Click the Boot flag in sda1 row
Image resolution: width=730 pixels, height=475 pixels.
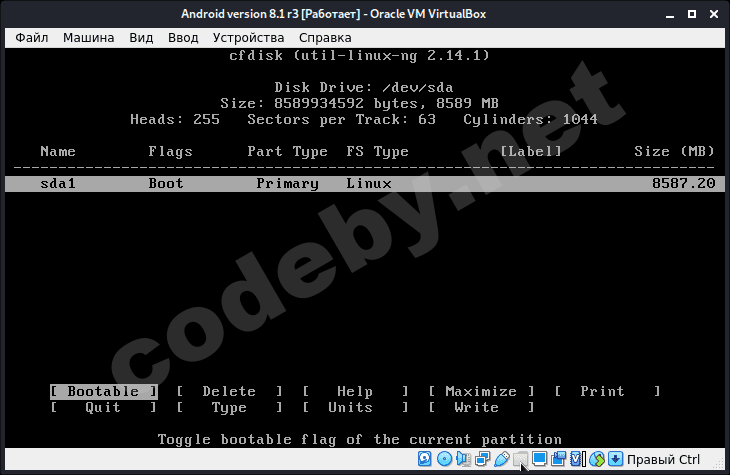(166, 183)
